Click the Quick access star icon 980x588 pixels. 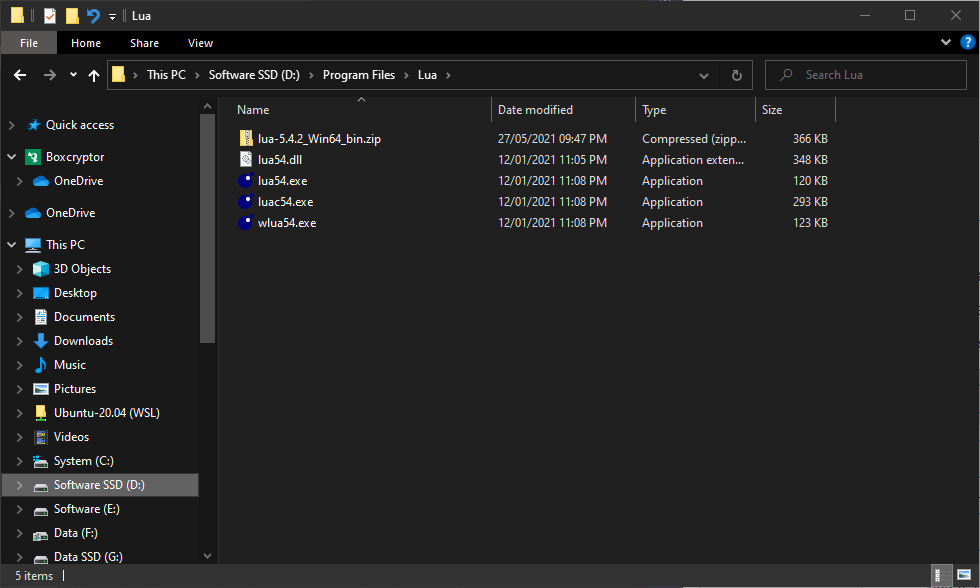[34, 125]
